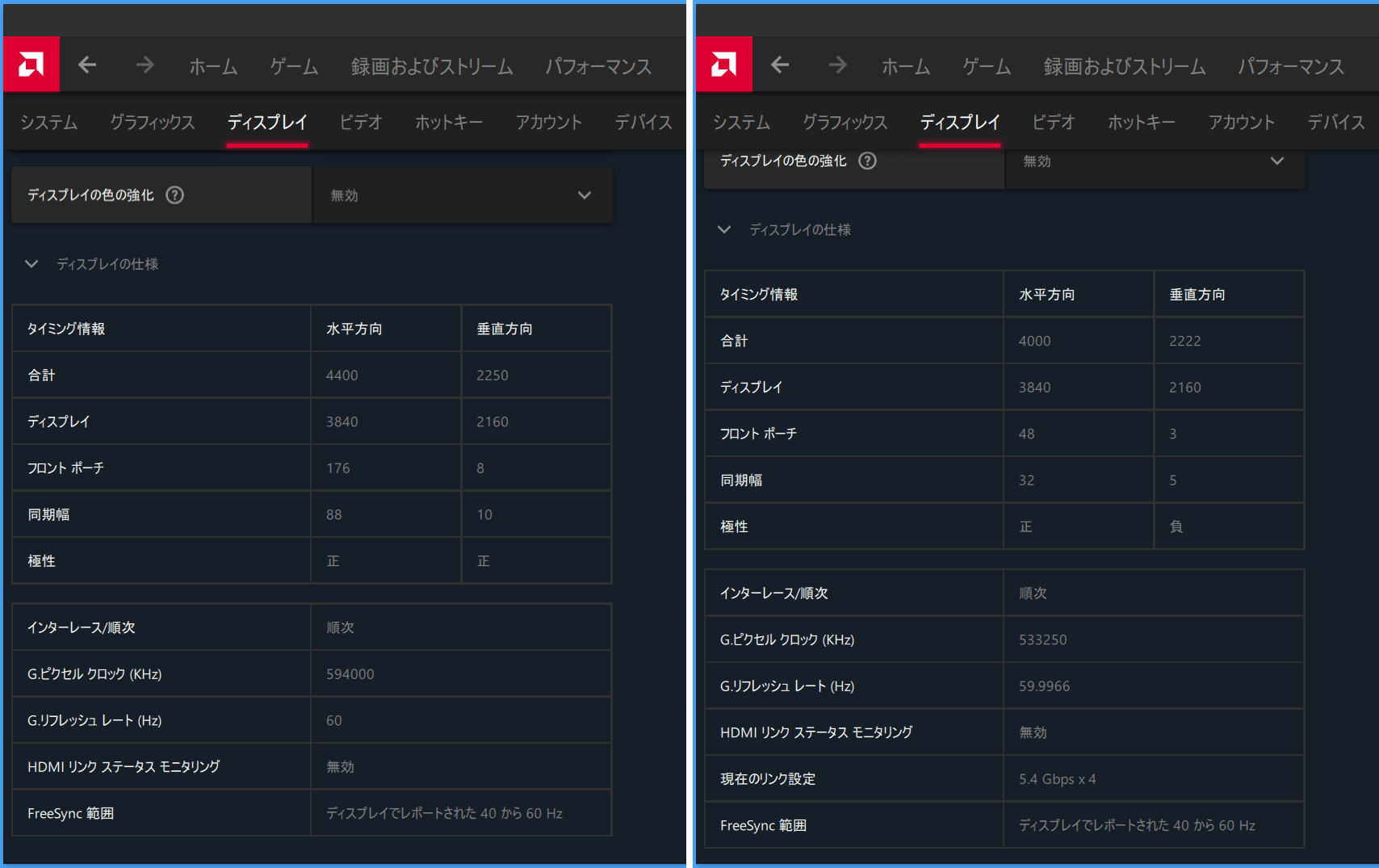Open the 無効 dropdown in right window
1379x868 pixels.
click(x=1155, y=161)
